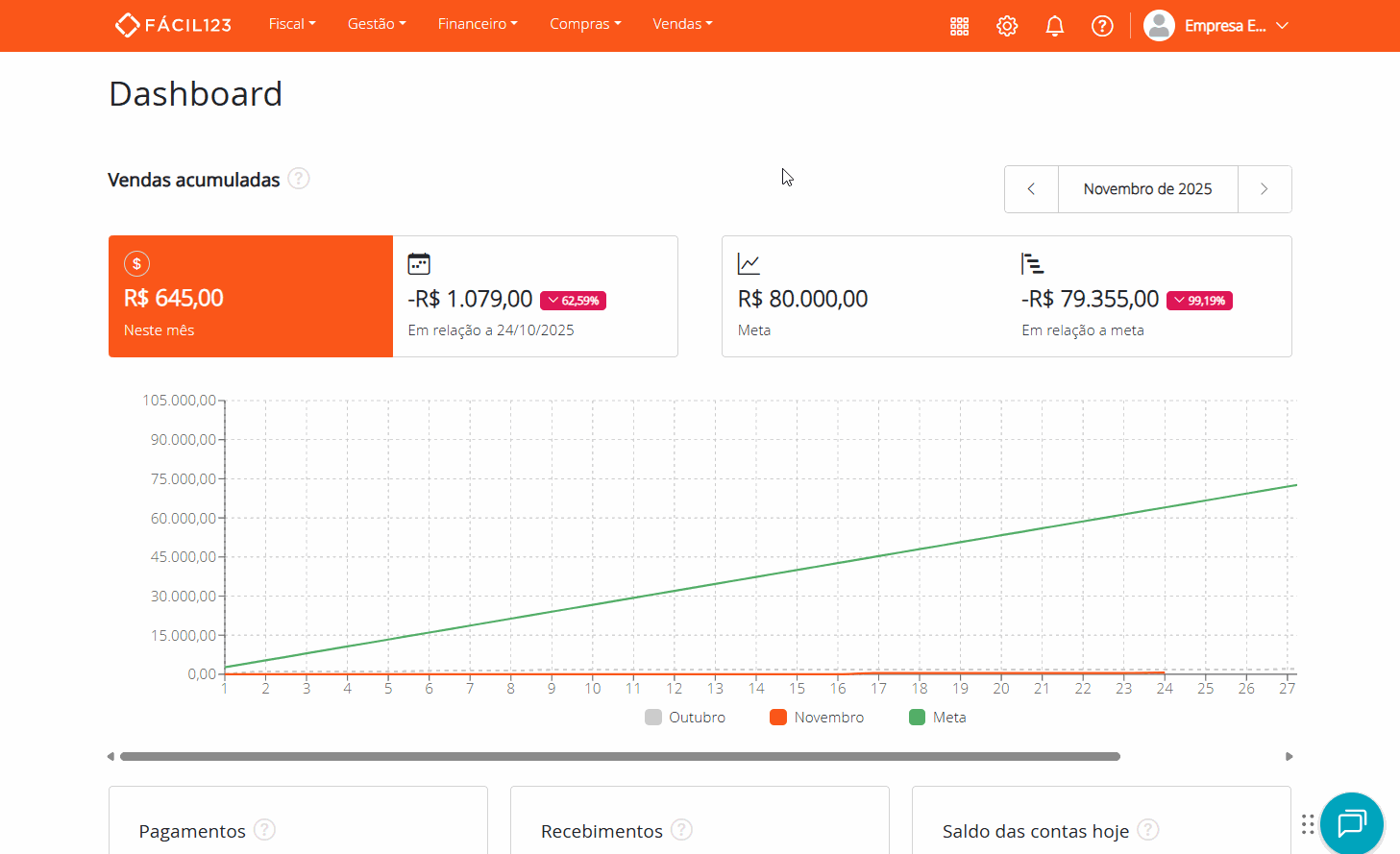Open the apps grid icon
Image resolution: width=1400 pixels, height=854 pixels.
coord(959,26)
